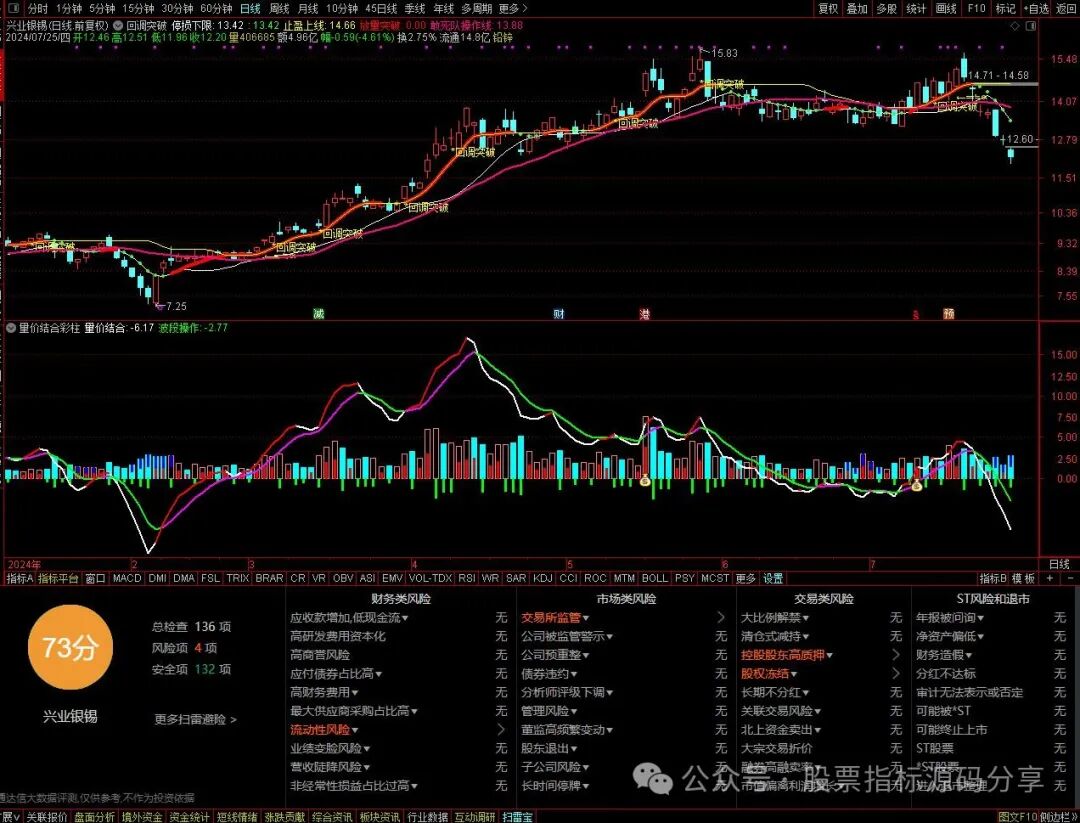Viewport: 1080px width, 823px height.
Task: Click the 复权 button
Action: (828, 8)
